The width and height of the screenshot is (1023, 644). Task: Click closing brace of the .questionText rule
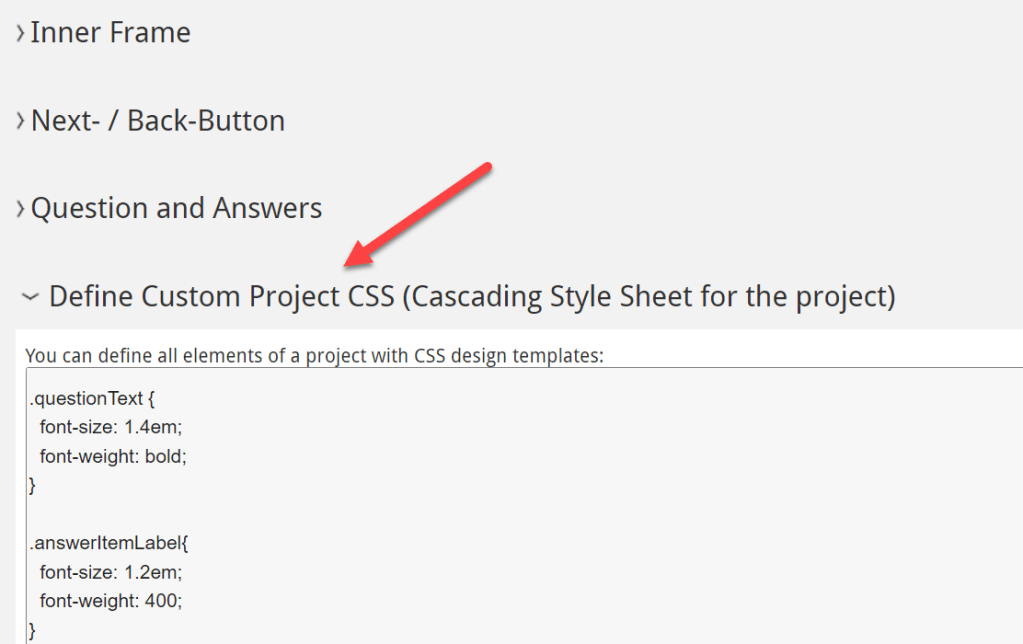[32, 485]
